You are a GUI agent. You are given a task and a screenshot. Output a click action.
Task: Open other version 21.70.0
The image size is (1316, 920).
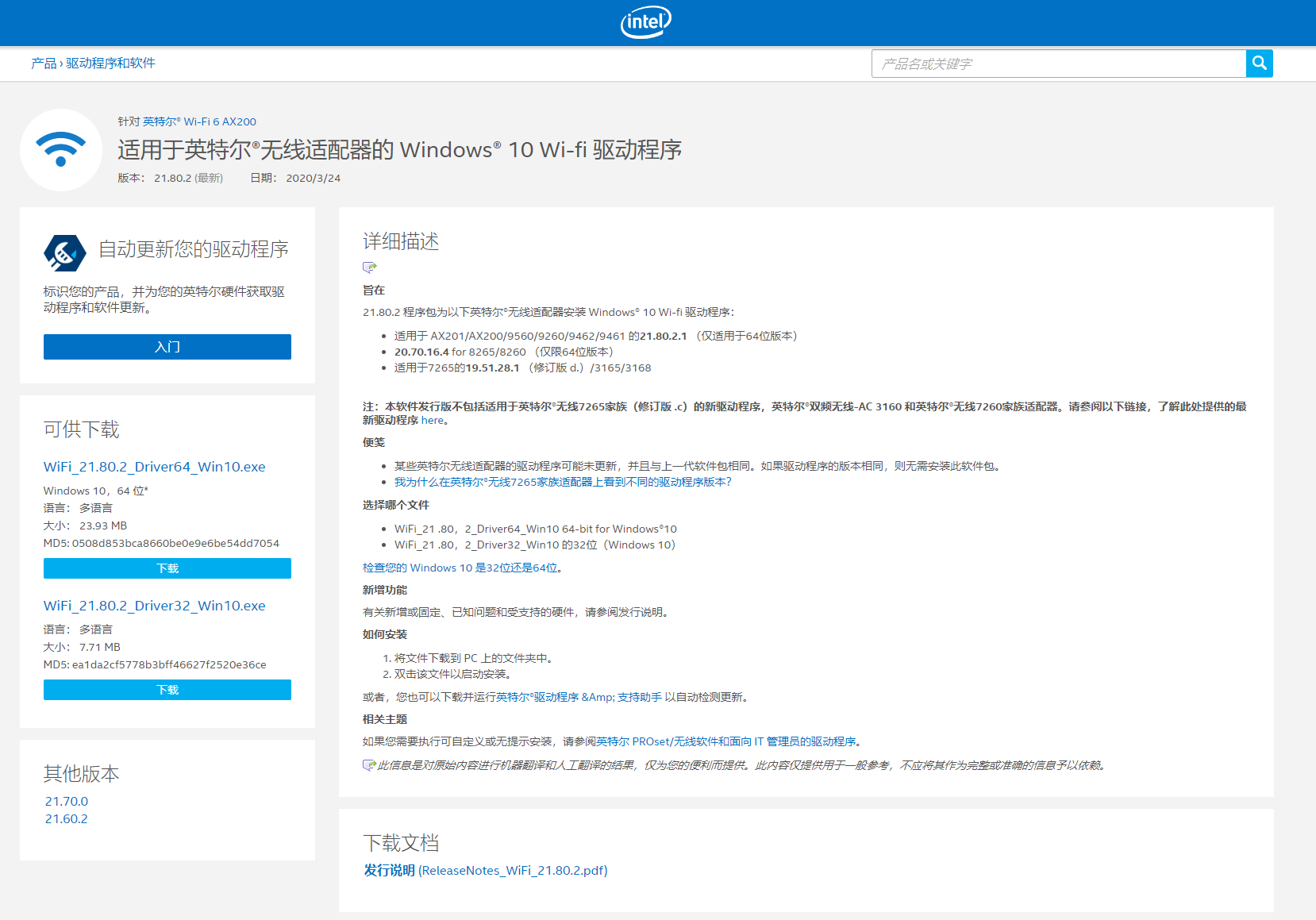67,802
